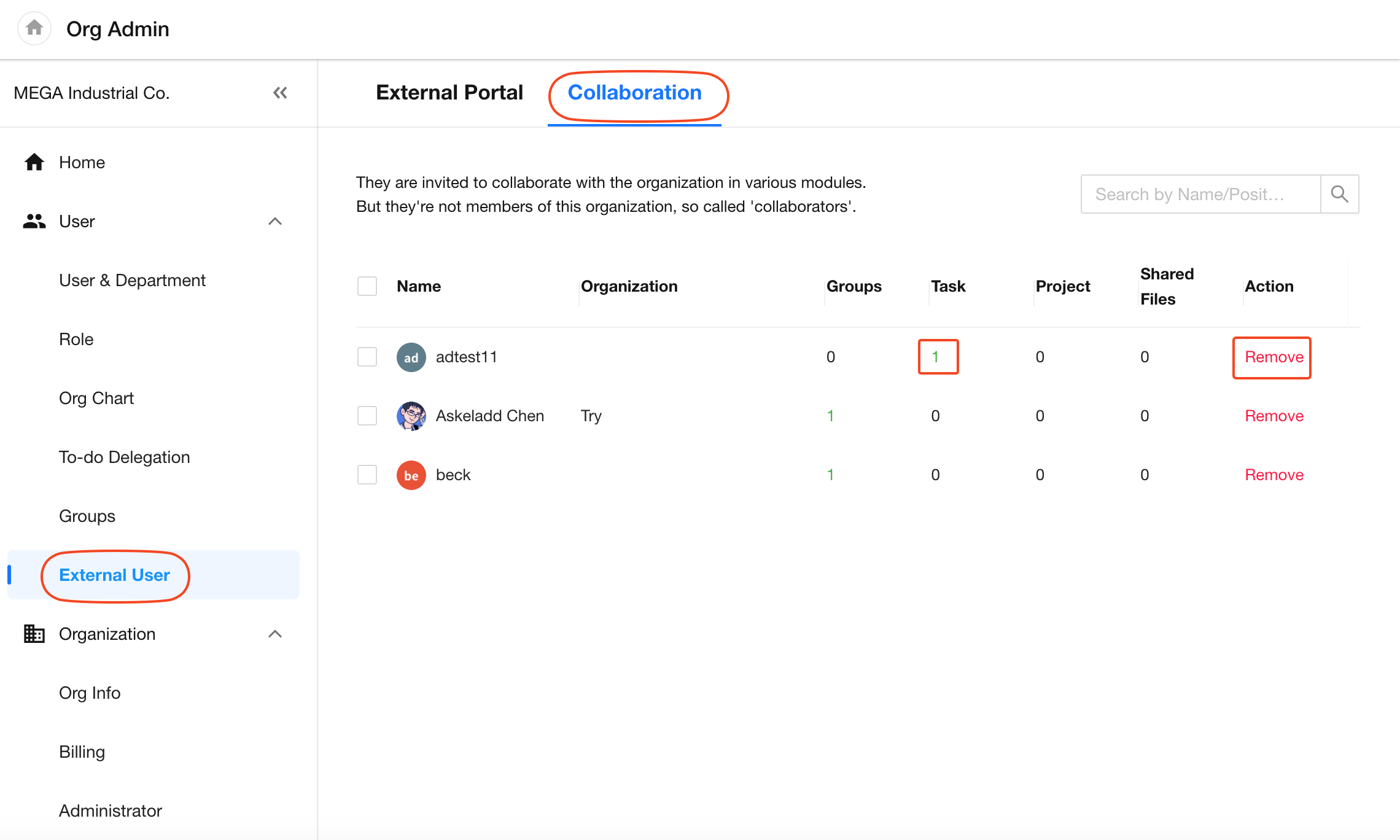Click the search magnifier icon
Viewport: 1400px width, 840px height.
coord(1339,195)
